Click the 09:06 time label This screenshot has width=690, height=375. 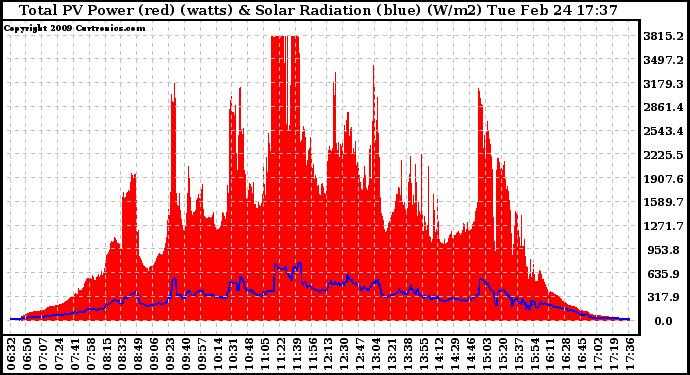pyautogui.click(x=154, y=353)
